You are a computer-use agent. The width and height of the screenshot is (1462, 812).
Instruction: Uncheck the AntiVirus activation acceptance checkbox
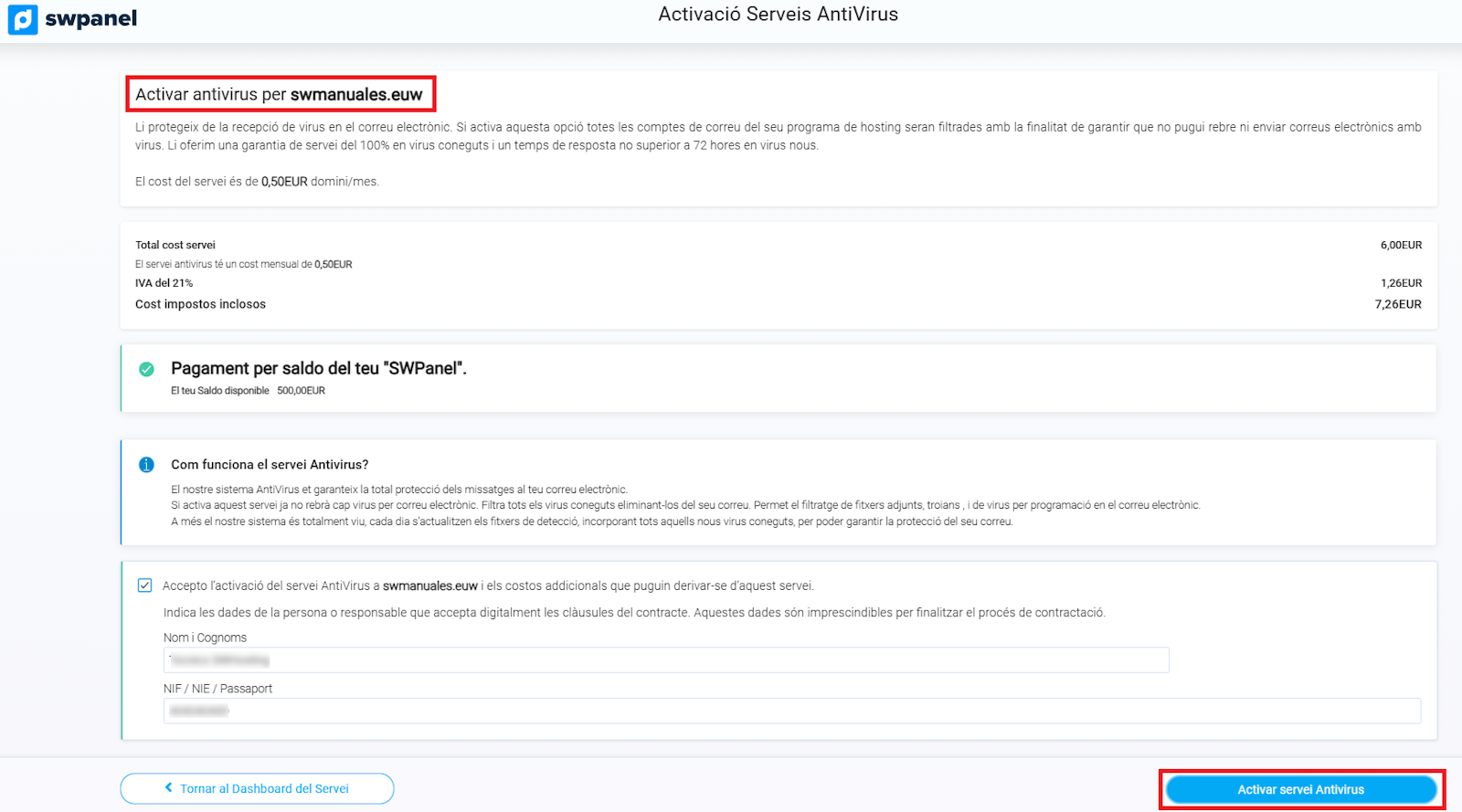point(144,585)
